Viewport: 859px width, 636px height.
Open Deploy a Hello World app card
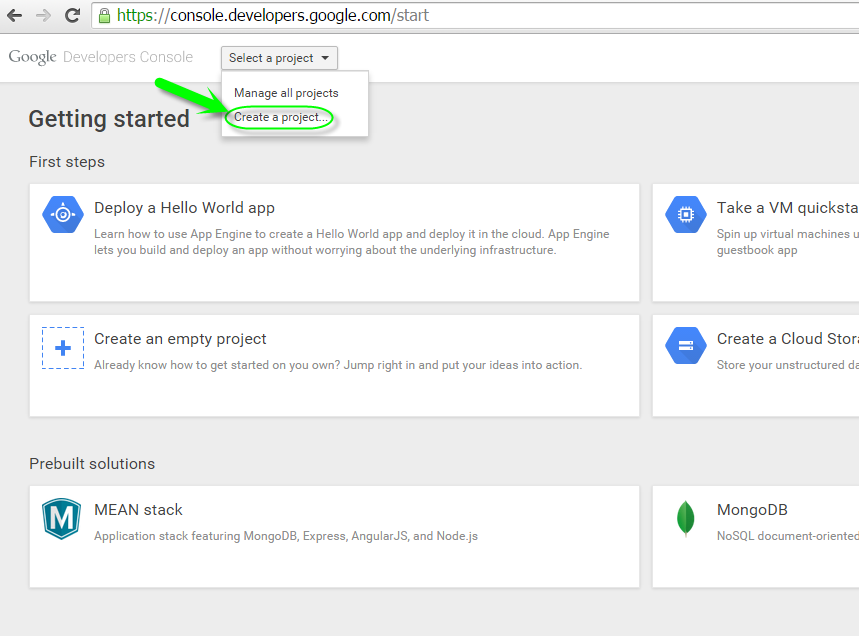[x=184, y=208]
